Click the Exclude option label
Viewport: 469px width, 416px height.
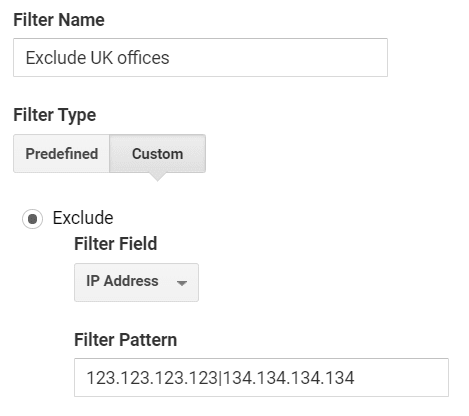tap(83, 218)
